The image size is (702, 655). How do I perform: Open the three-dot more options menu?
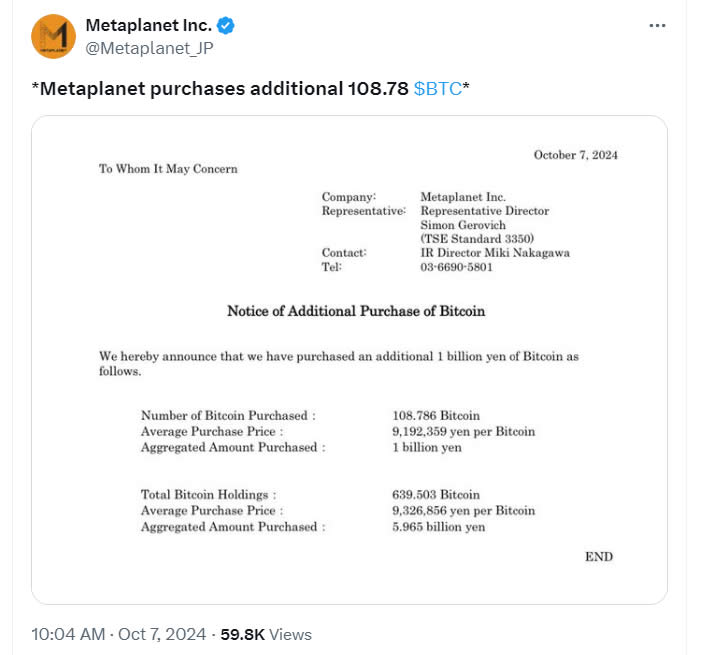[x=657, y=26]
